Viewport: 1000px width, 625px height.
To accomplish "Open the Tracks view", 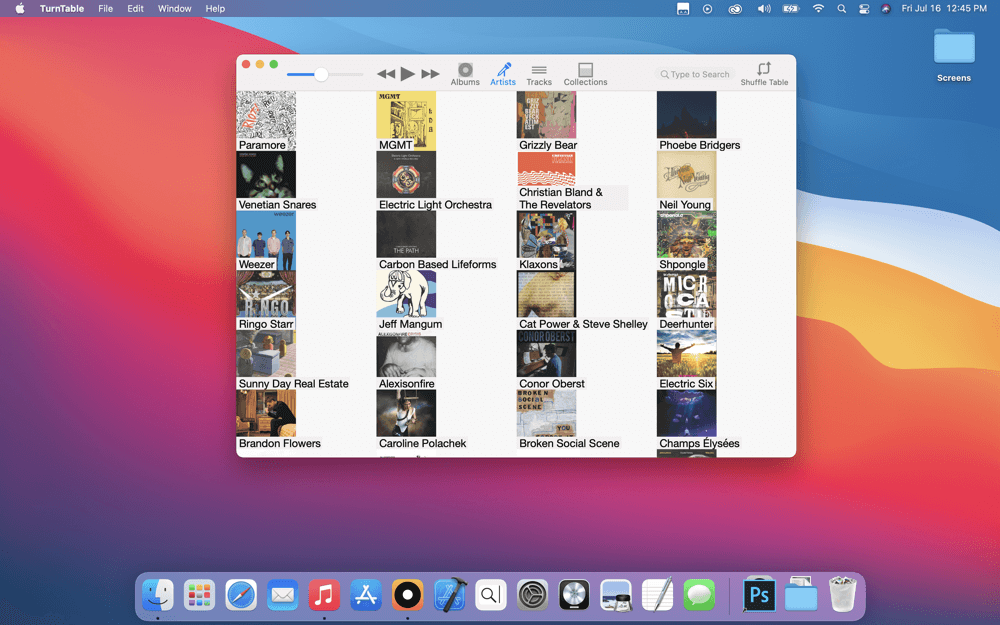I will 539,74.
